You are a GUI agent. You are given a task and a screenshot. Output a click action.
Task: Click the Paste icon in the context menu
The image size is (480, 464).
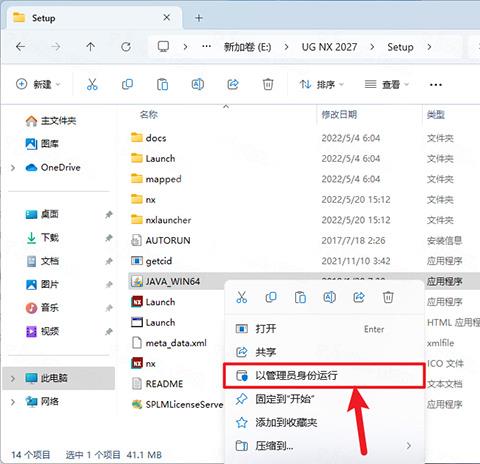coord(300,297)
